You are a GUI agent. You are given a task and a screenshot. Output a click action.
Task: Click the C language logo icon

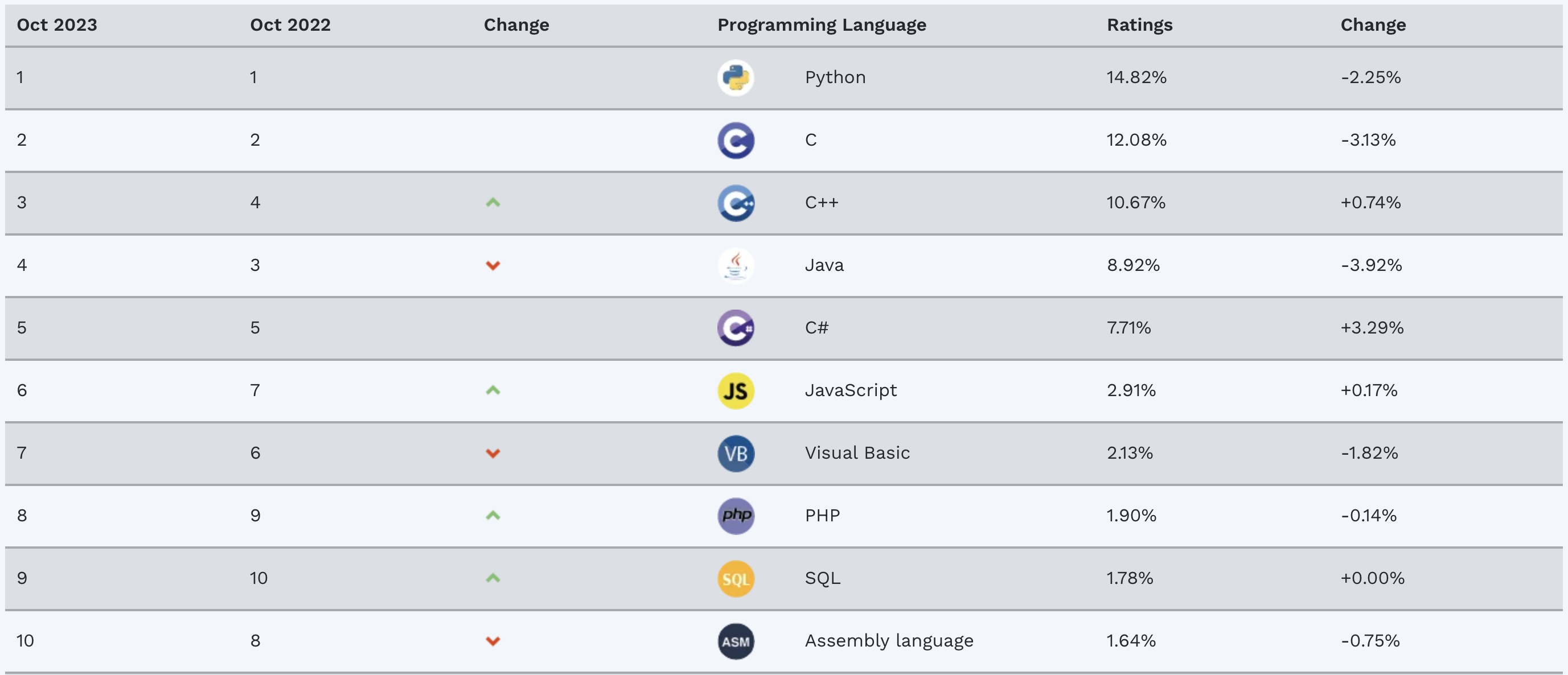735,141
